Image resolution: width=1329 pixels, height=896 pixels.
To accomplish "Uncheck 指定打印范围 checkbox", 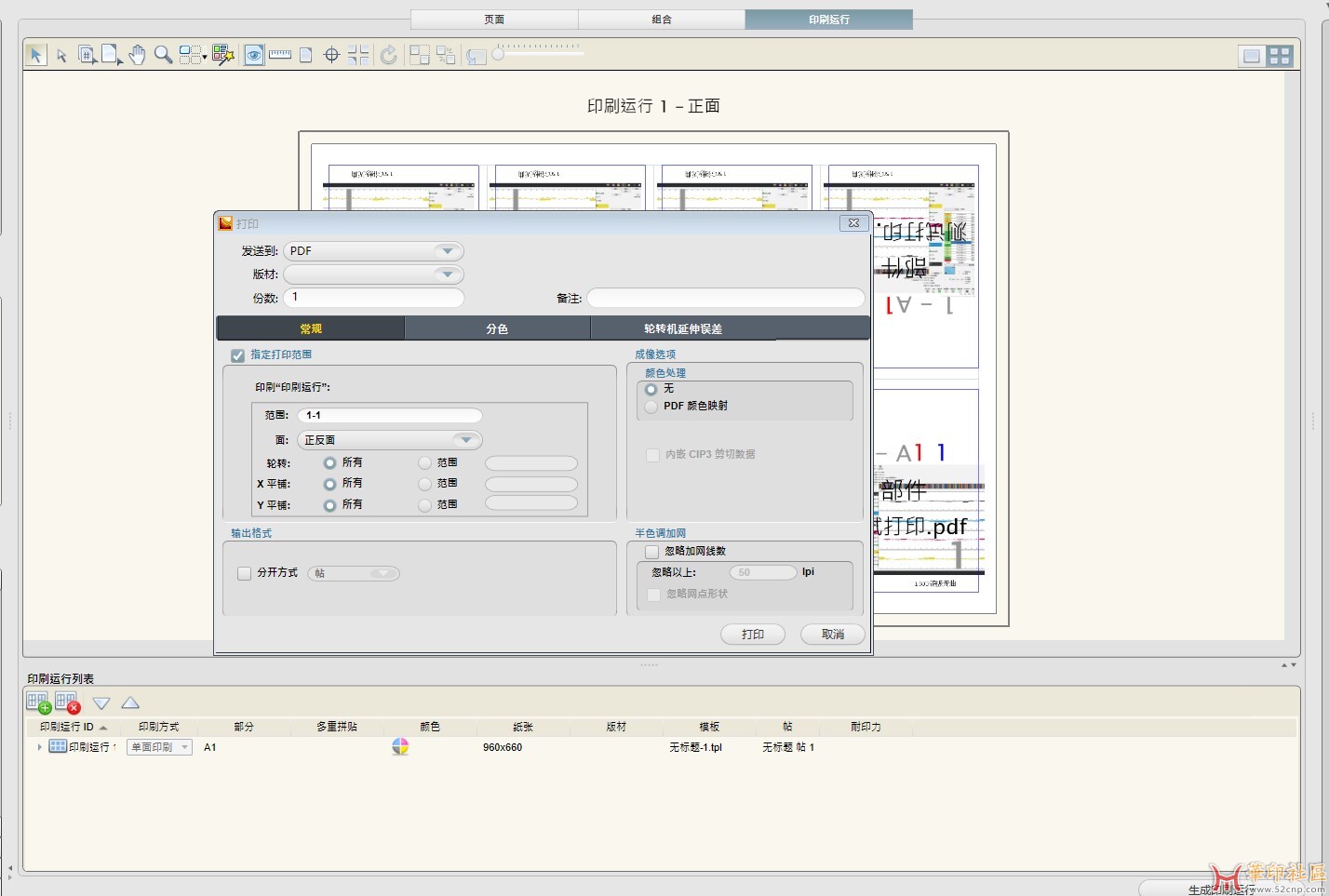I will pos(237,355).
